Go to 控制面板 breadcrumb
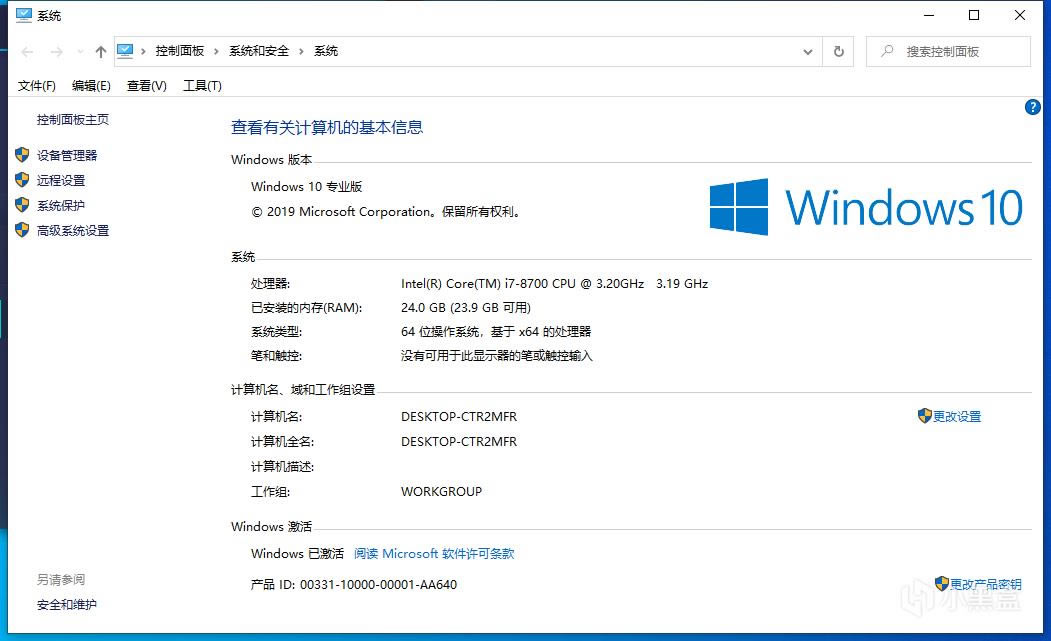Image resolution: width=1051 pixels, height=641 pixels. coord(180,51)
